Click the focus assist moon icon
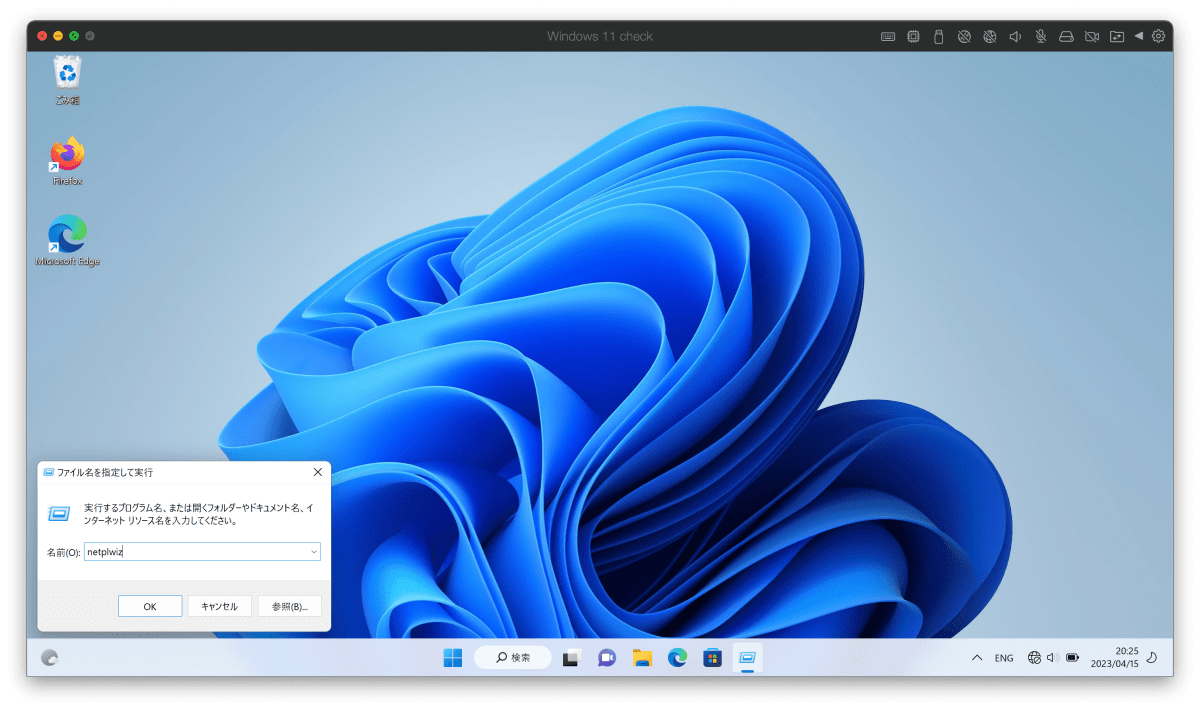The height and width of the screenshot is (710, 1200). coord(1152,658)
